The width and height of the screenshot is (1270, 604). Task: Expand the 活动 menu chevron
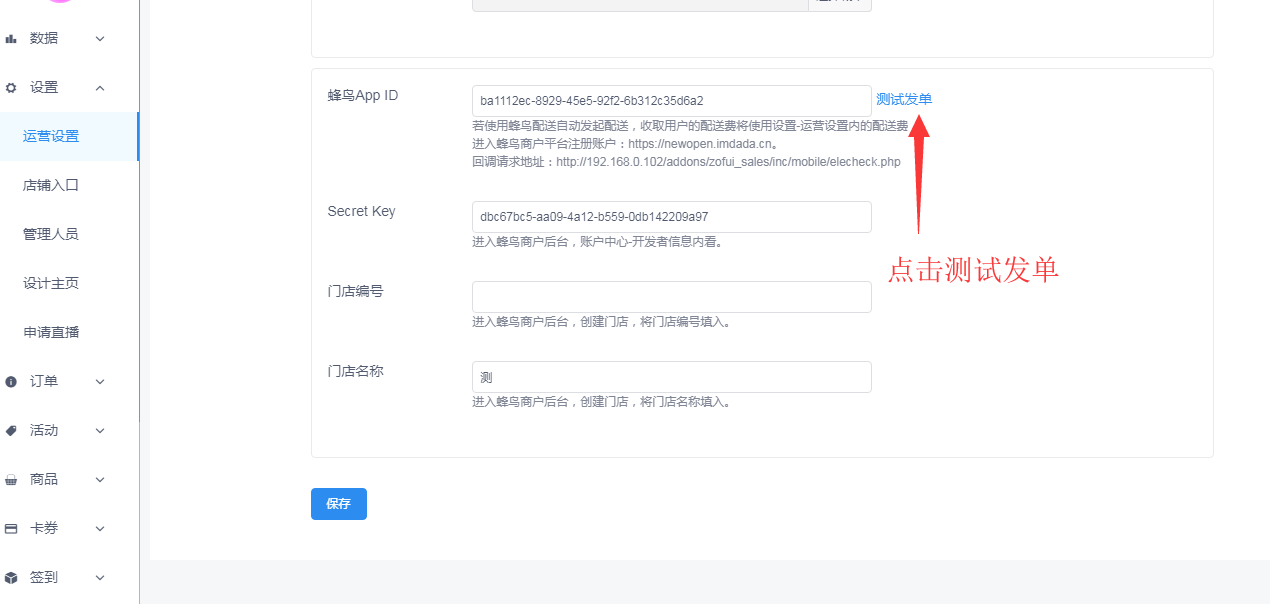(100, 431)
